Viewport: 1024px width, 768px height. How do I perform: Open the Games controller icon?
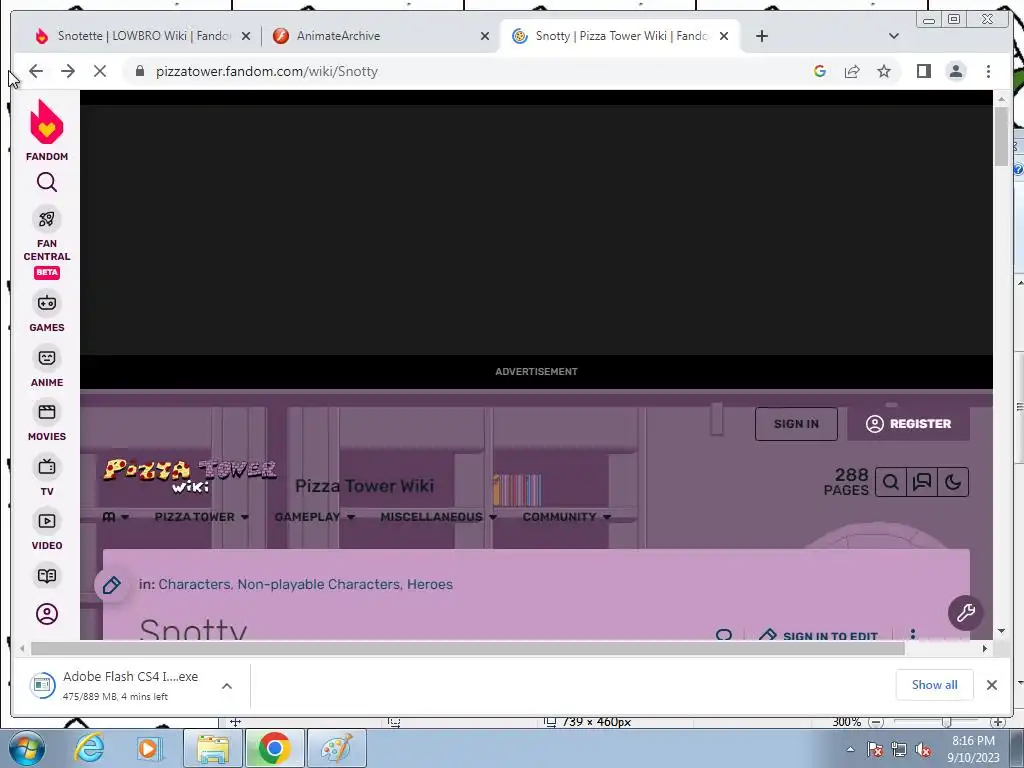coord(46,303)
